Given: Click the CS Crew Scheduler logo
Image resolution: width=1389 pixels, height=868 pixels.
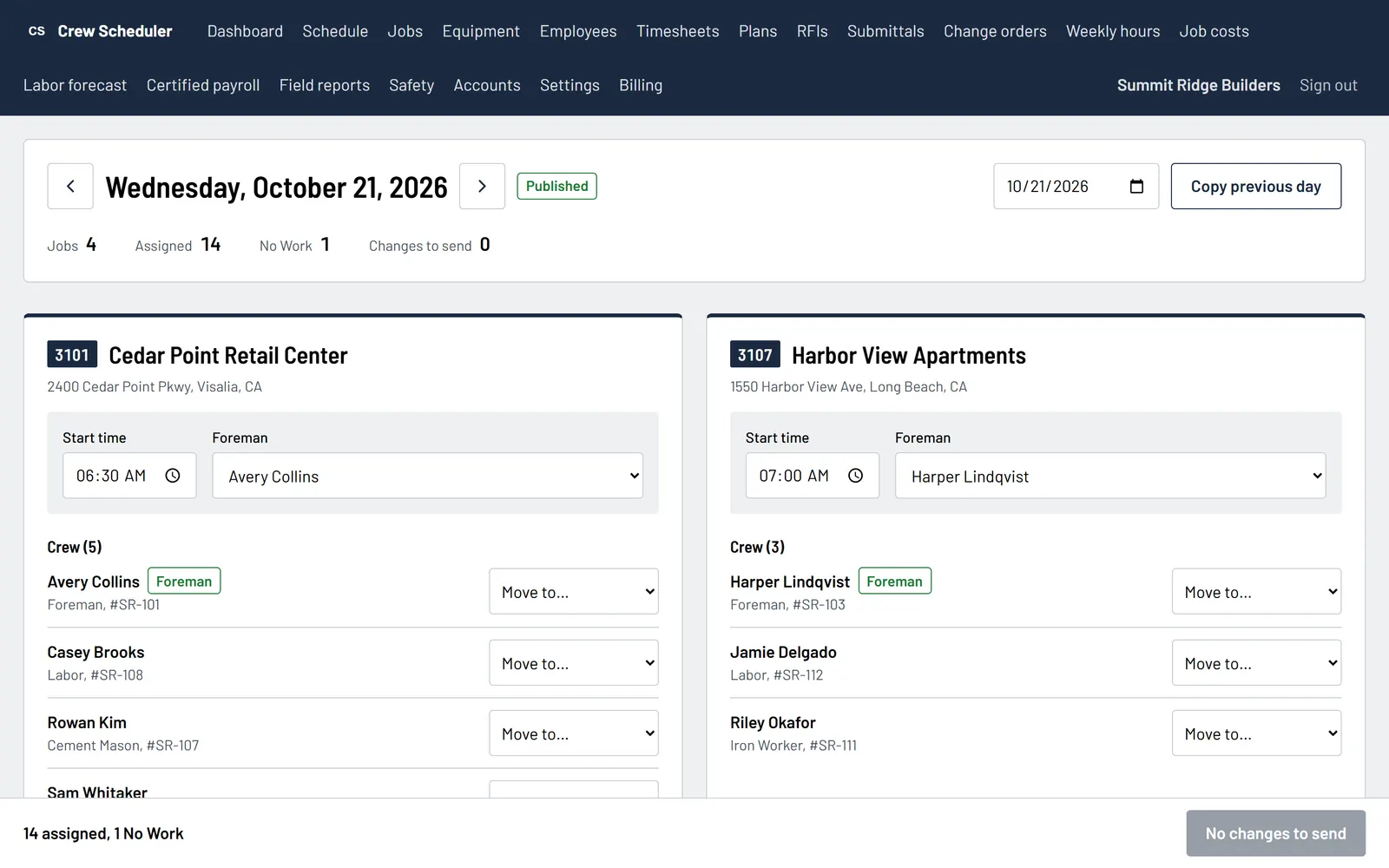Looking at the screenshot, I should (x=100, y=31).
